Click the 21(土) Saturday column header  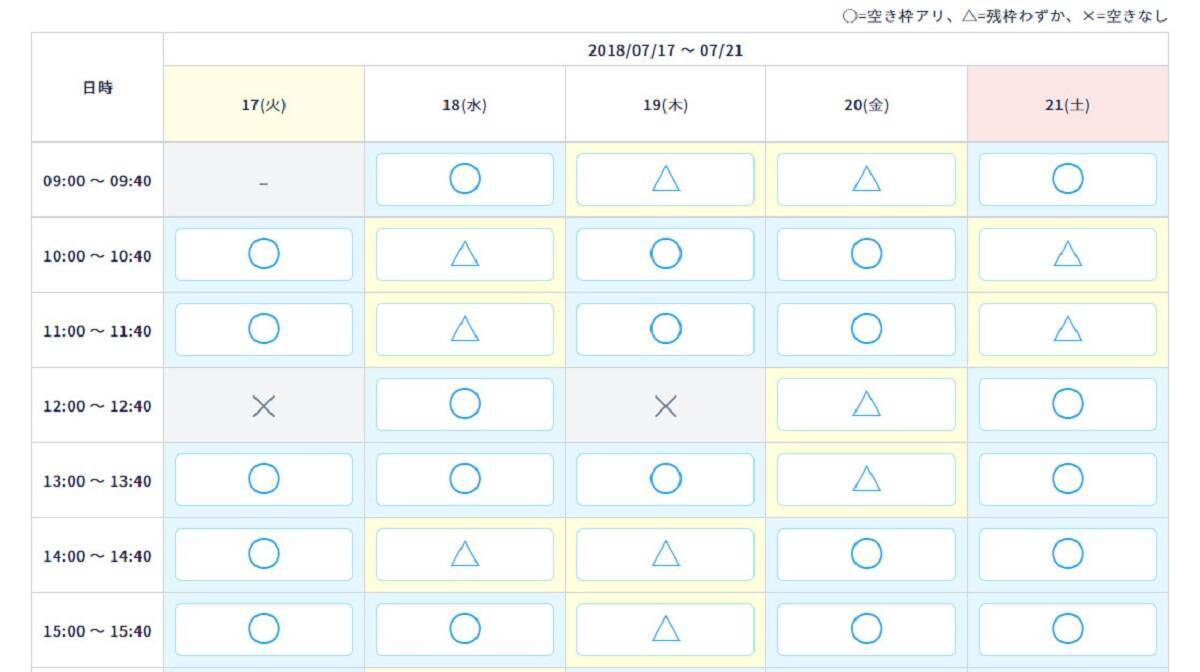tap(1067, 105)
